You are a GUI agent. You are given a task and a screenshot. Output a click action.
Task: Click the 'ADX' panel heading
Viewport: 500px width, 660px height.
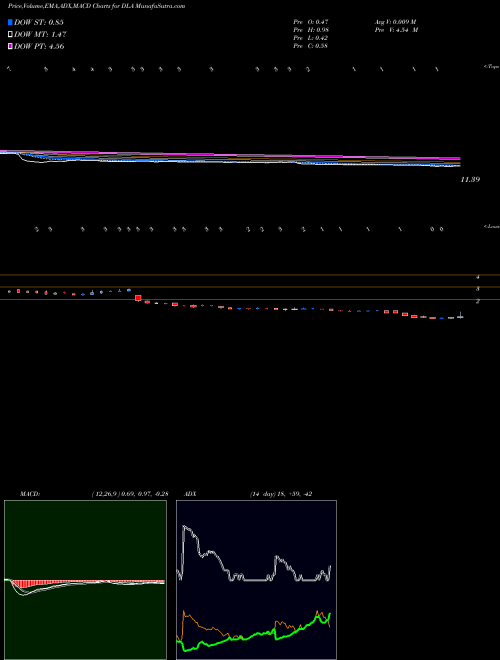[x=190, y=494]
